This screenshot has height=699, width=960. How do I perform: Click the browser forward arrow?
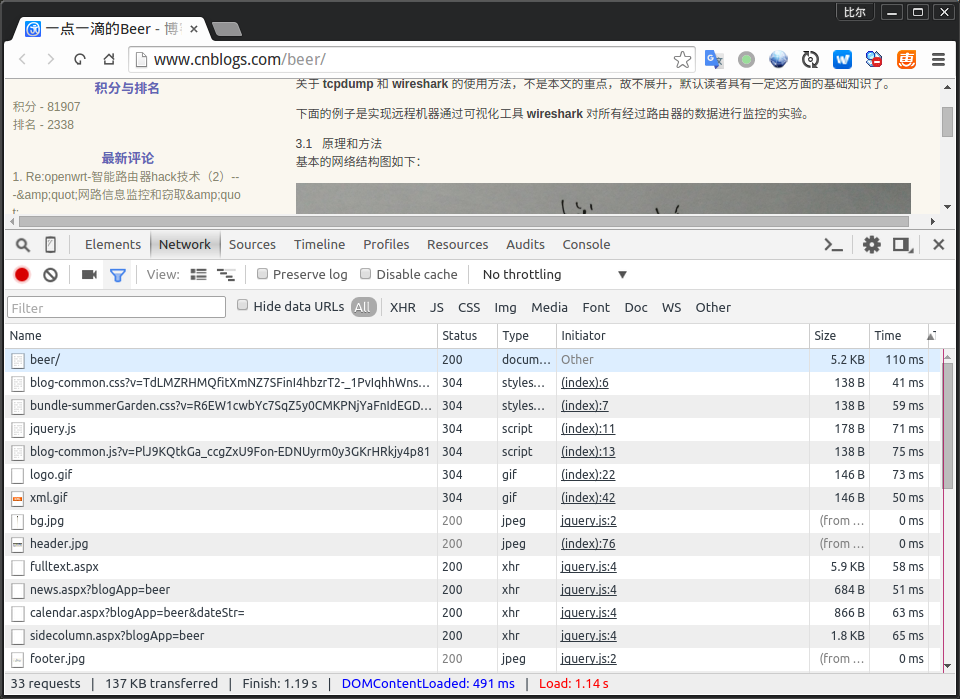coord(51,59)
